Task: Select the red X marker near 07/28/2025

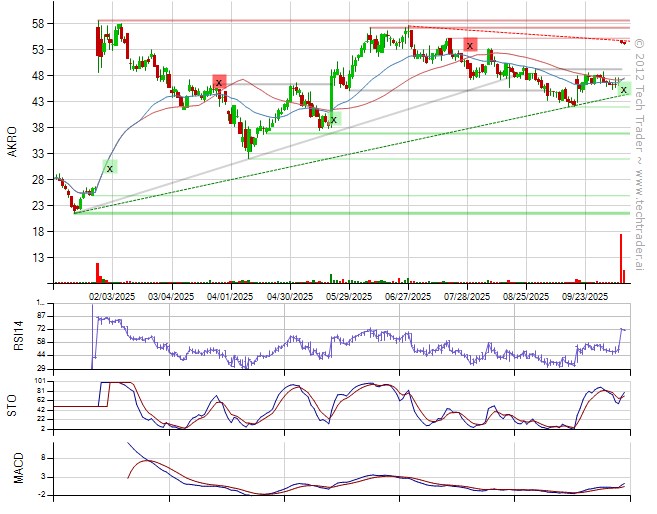Action: pyautogui.click(x=469, y=45)
